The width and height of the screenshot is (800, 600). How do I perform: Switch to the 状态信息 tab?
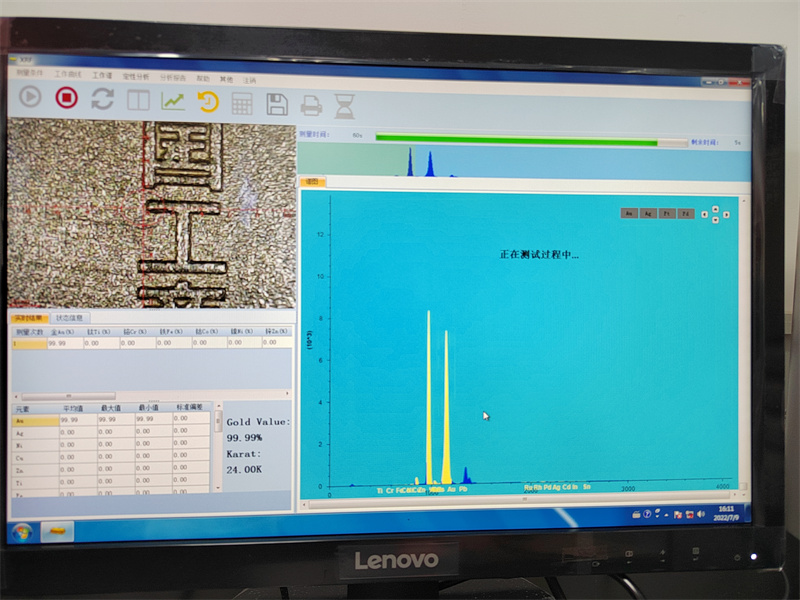(x=71, y=317)
